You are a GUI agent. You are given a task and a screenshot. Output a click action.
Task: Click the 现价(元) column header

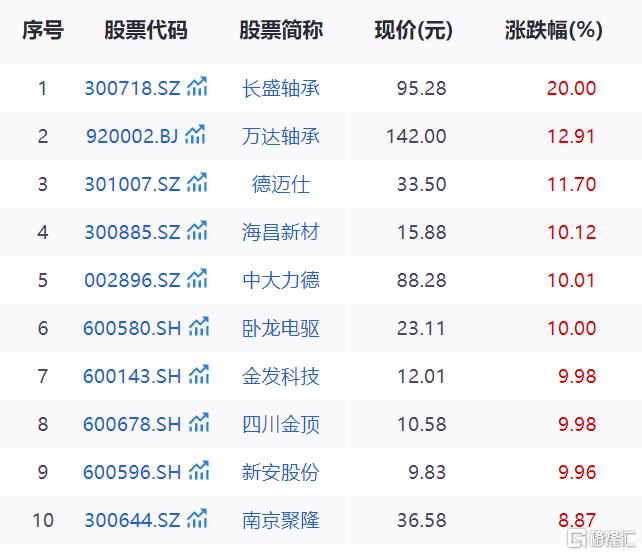414,30
